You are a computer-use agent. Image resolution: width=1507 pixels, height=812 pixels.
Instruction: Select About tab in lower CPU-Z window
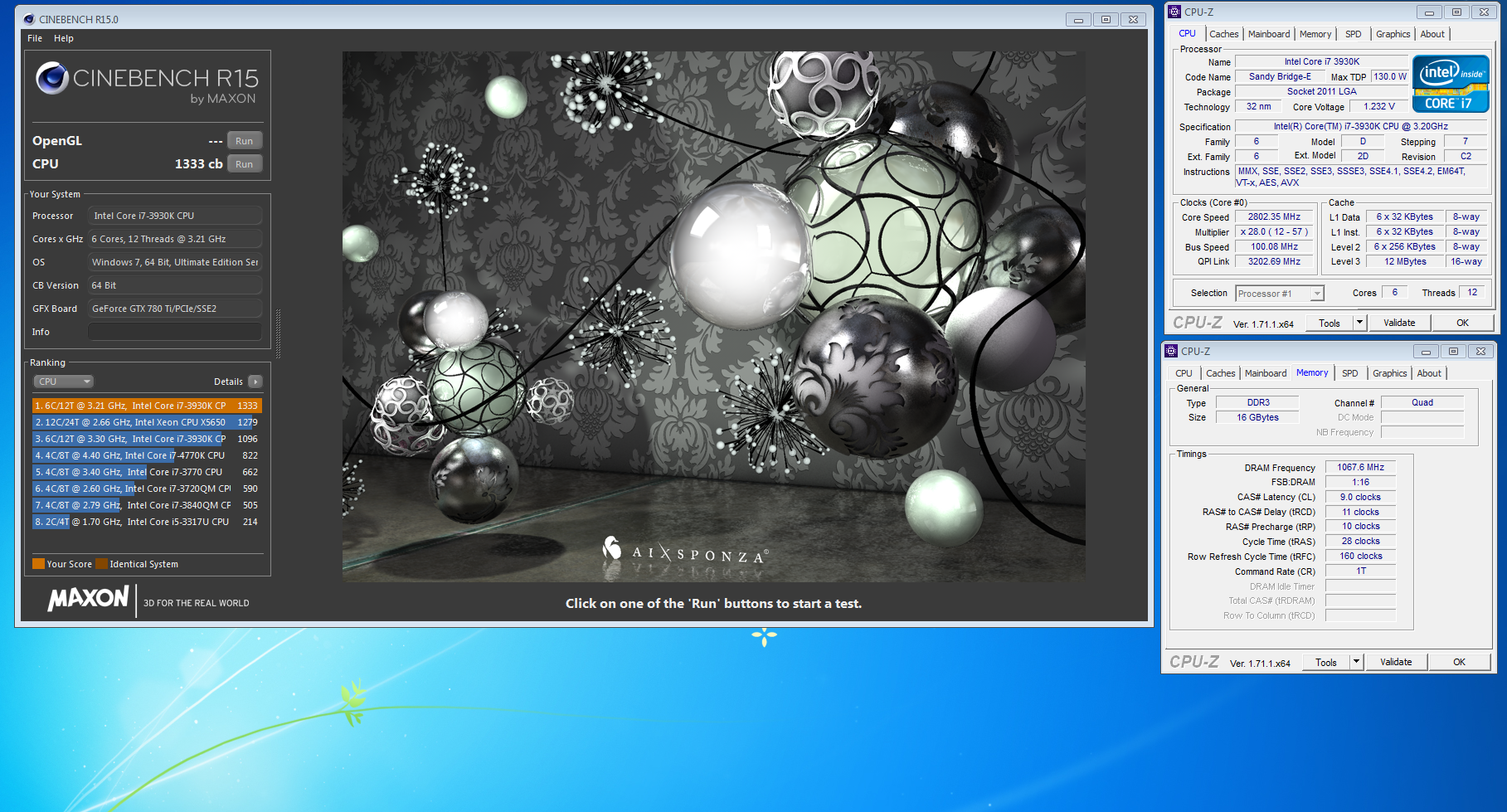tap(1429, 373)
